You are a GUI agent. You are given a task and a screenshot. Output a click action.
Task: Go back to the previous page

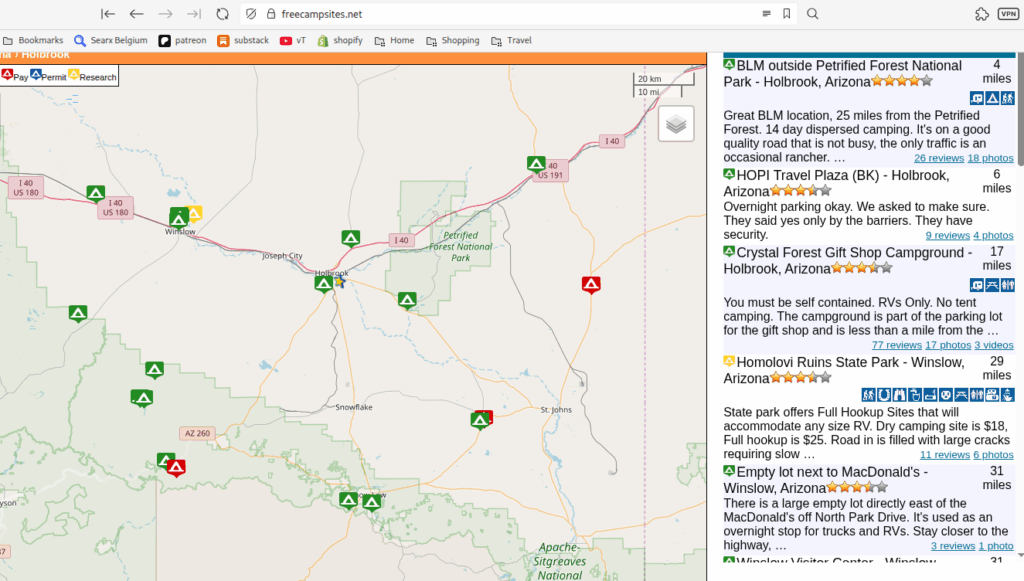[136, 14]
